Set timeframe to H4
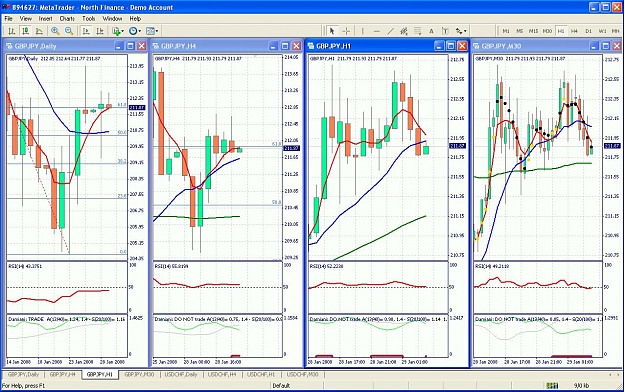 [x=574, y=31]
